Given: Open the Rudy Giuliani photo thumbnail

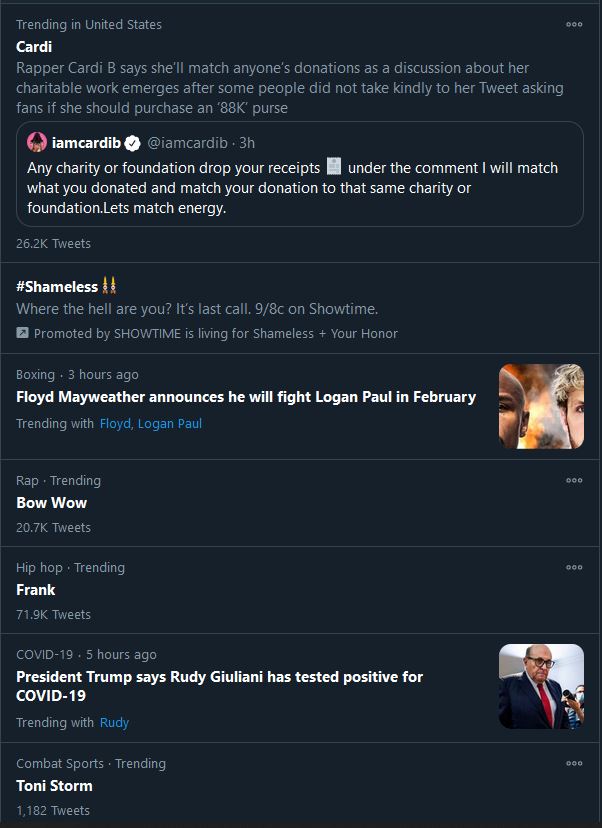Looking at the screenshot, I should [541, 686].
